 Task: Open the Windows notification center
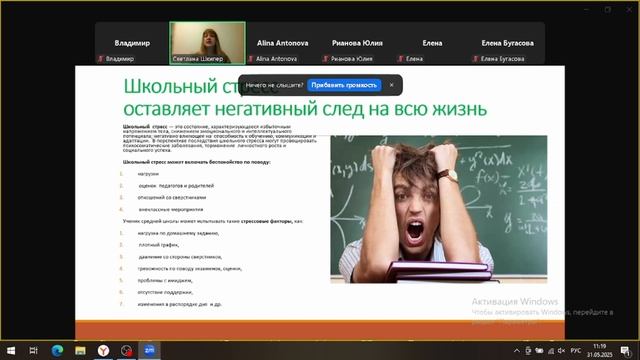(x=625, y=351)
